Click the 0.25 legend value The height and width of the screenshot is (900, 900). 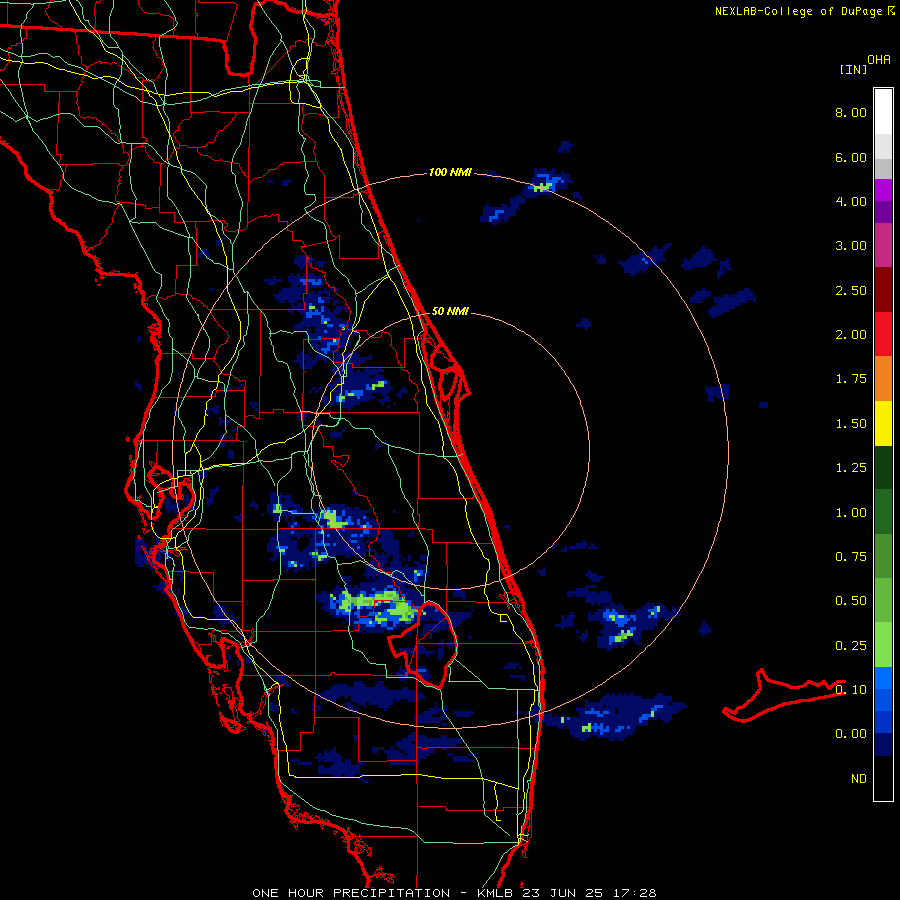coord(851,646)
